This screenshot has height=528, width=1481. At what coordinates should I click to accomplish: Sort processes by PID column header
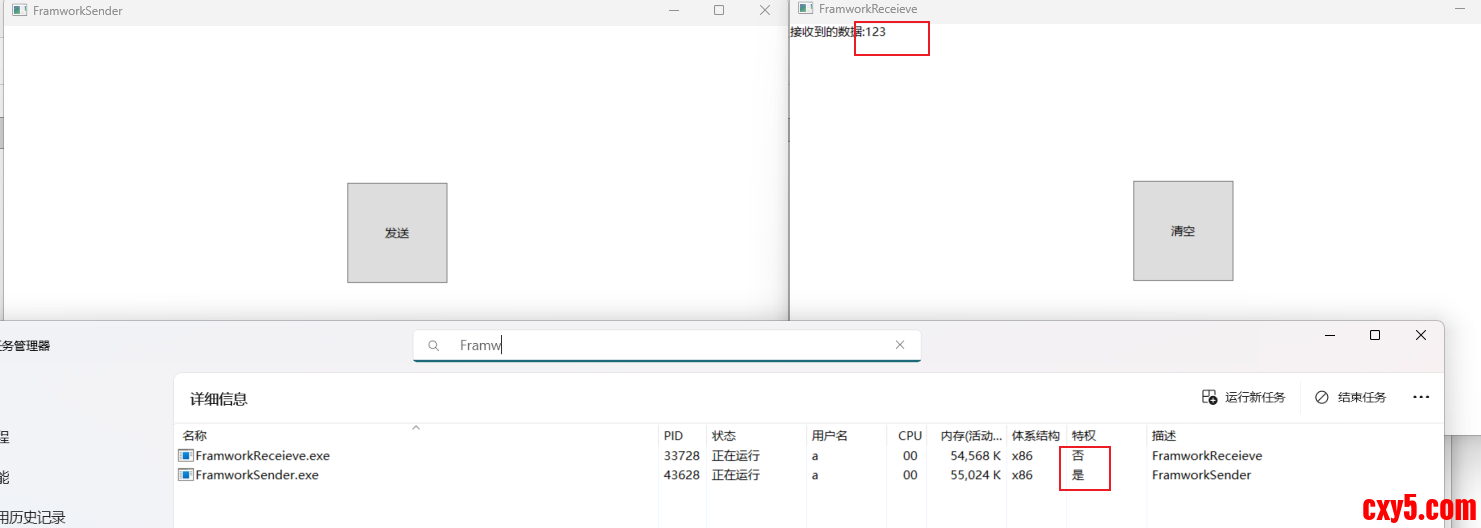(x=673, y=436)
